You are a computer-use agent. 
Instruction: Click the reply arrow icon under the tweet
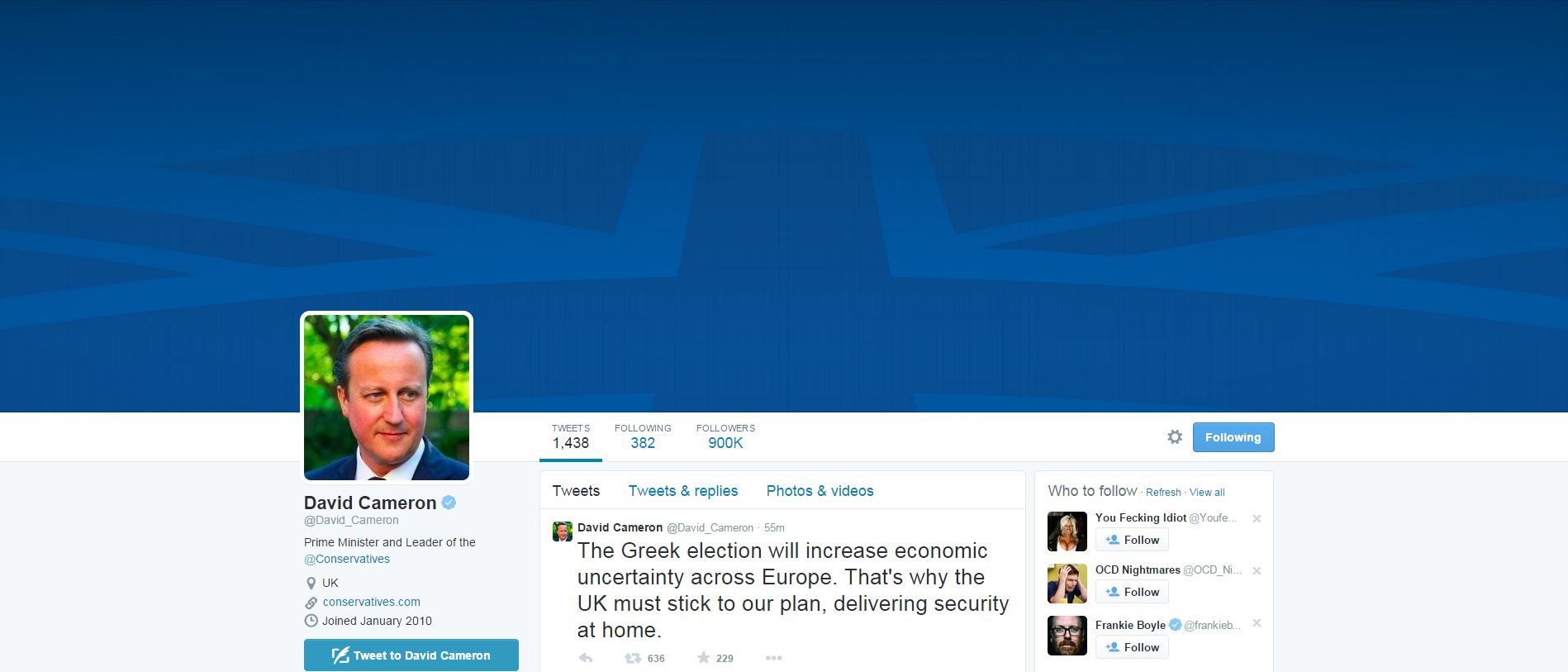[586, 658]
